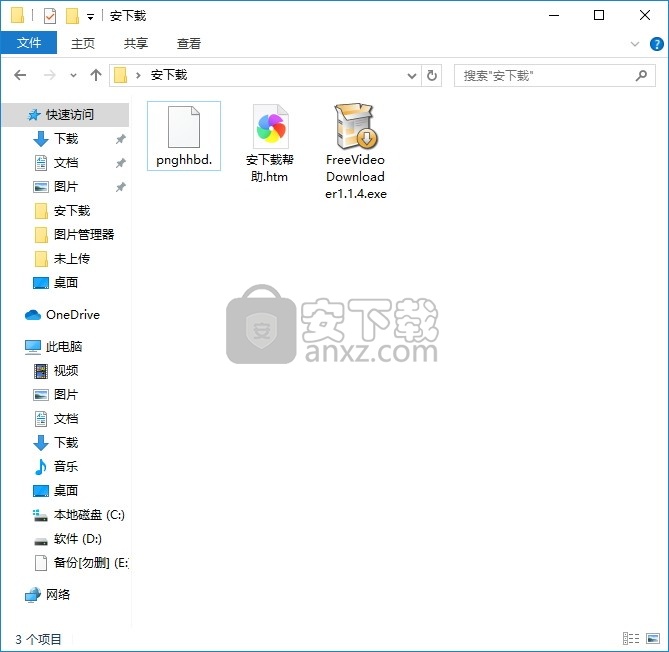
Task: Click the search magnifier icon
Action: point(641,76)
